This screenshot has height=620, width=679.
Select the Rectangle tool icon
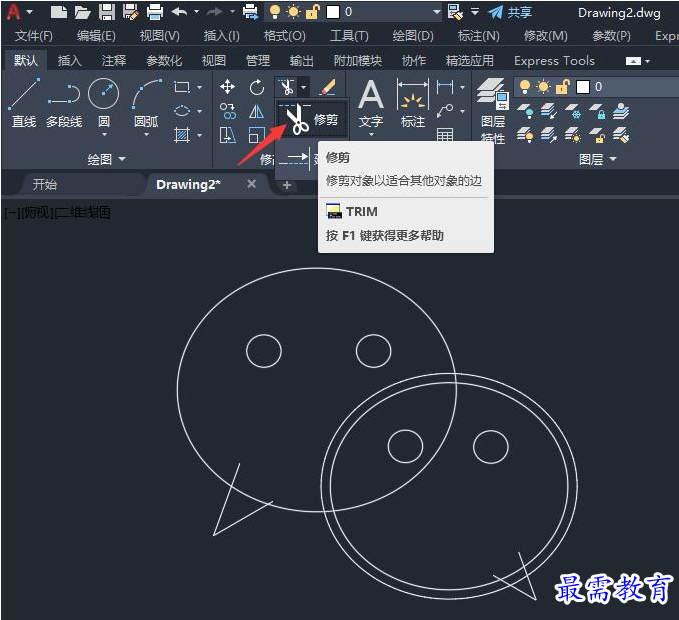(x=181, y=87)
